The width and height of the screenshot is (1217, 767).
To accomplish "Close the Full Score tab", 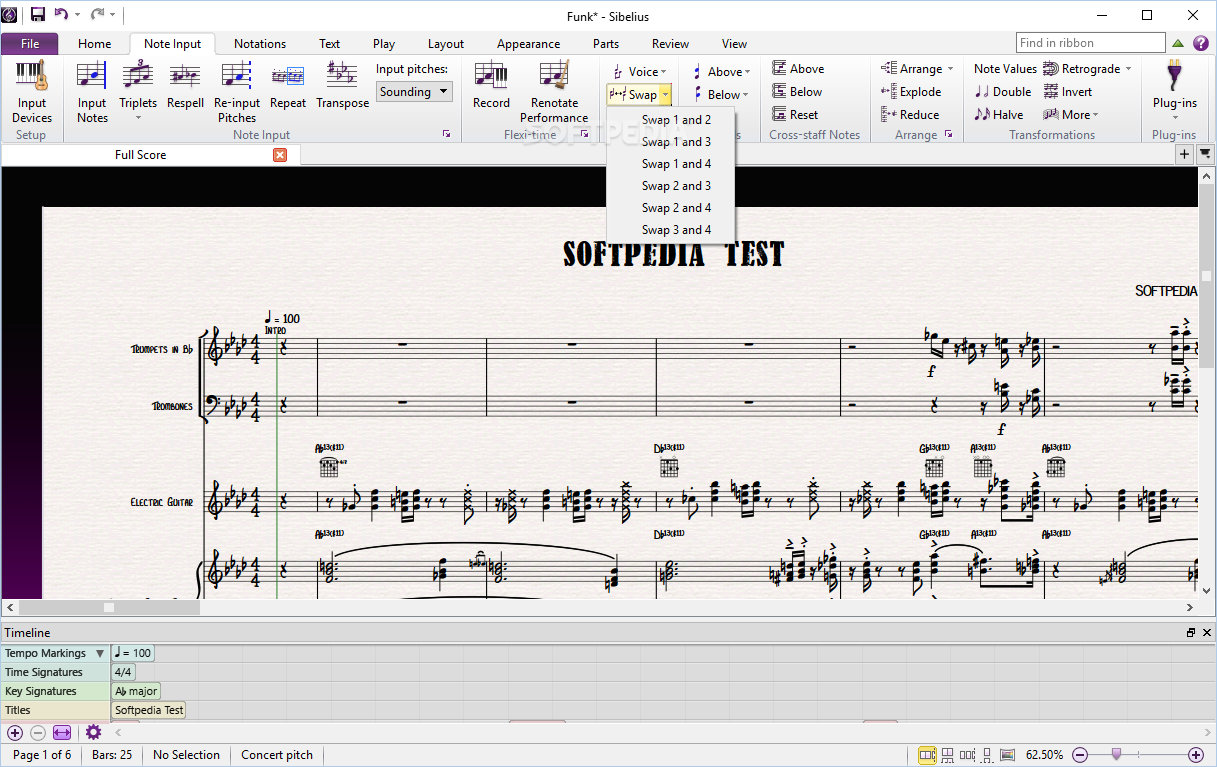I will pyautogui.click(x=280, y=155).
